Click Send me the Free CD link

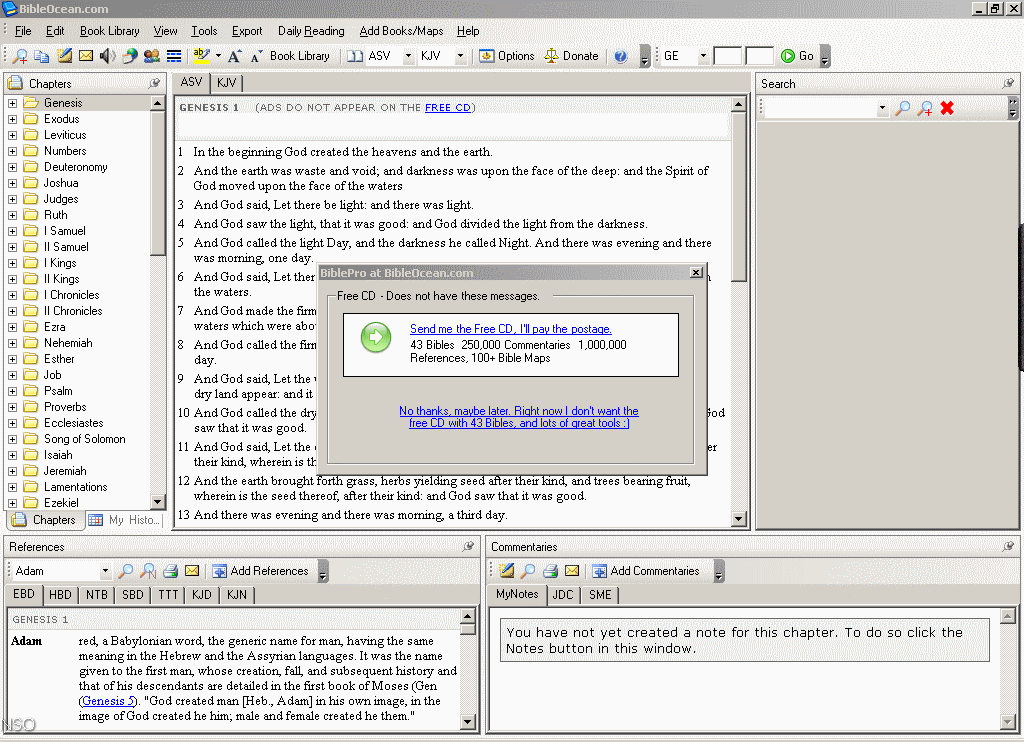[x=511, y=329]
